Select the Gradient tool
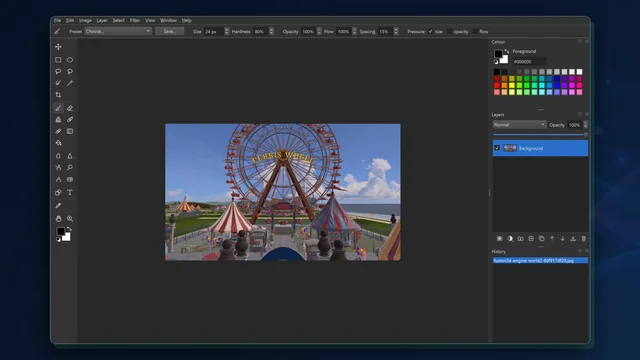640x360 pixels. tap(70, 131)
